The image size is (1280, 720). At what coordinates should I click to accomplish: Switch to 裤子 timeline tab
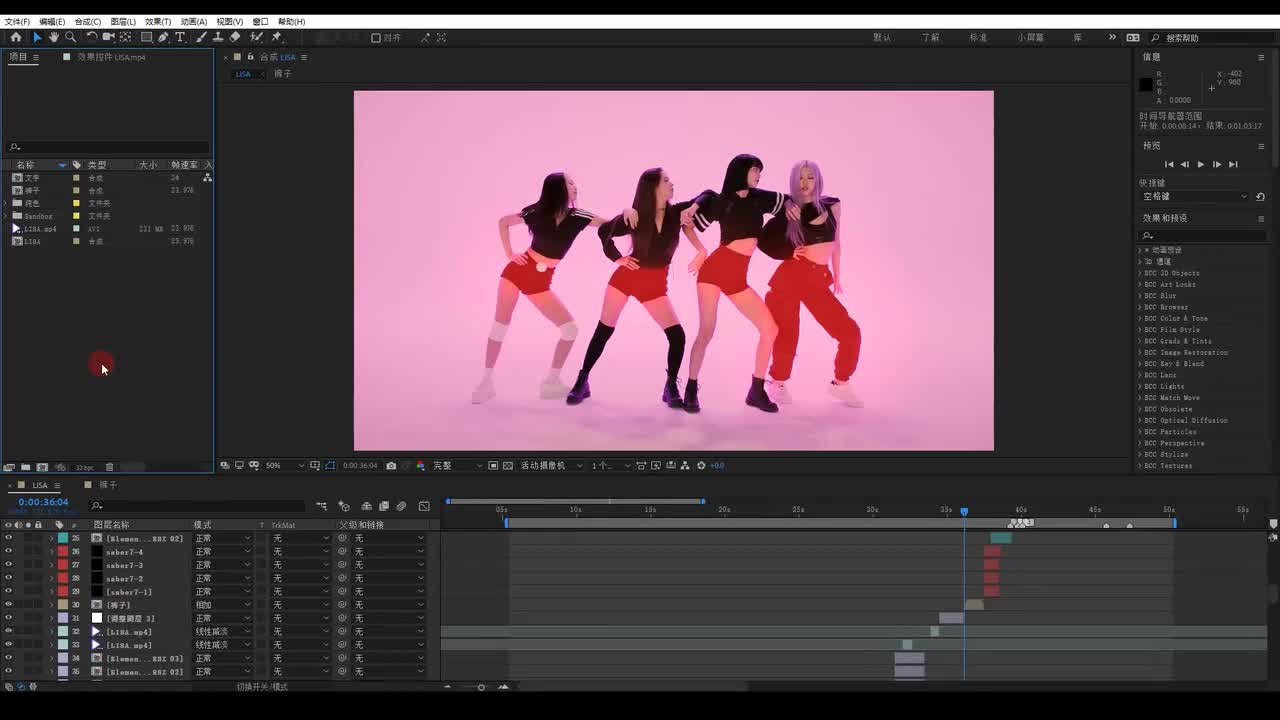(107, 485)
